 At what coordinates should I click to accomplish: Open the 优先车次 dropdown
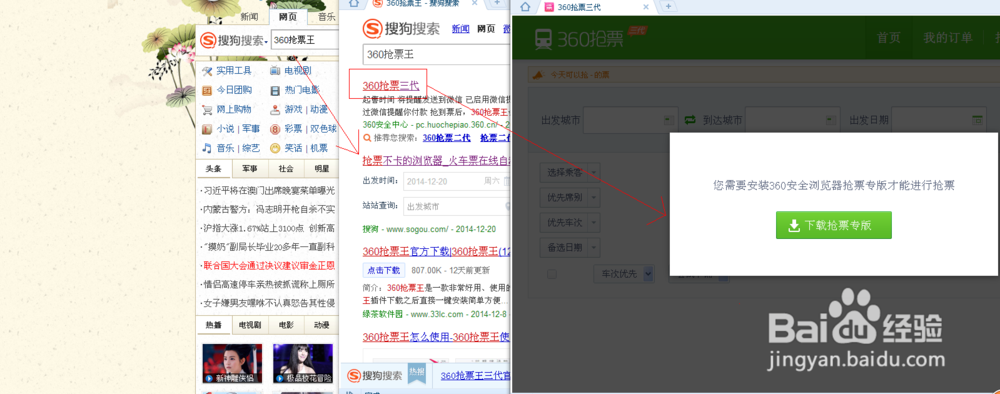[570, 223]
